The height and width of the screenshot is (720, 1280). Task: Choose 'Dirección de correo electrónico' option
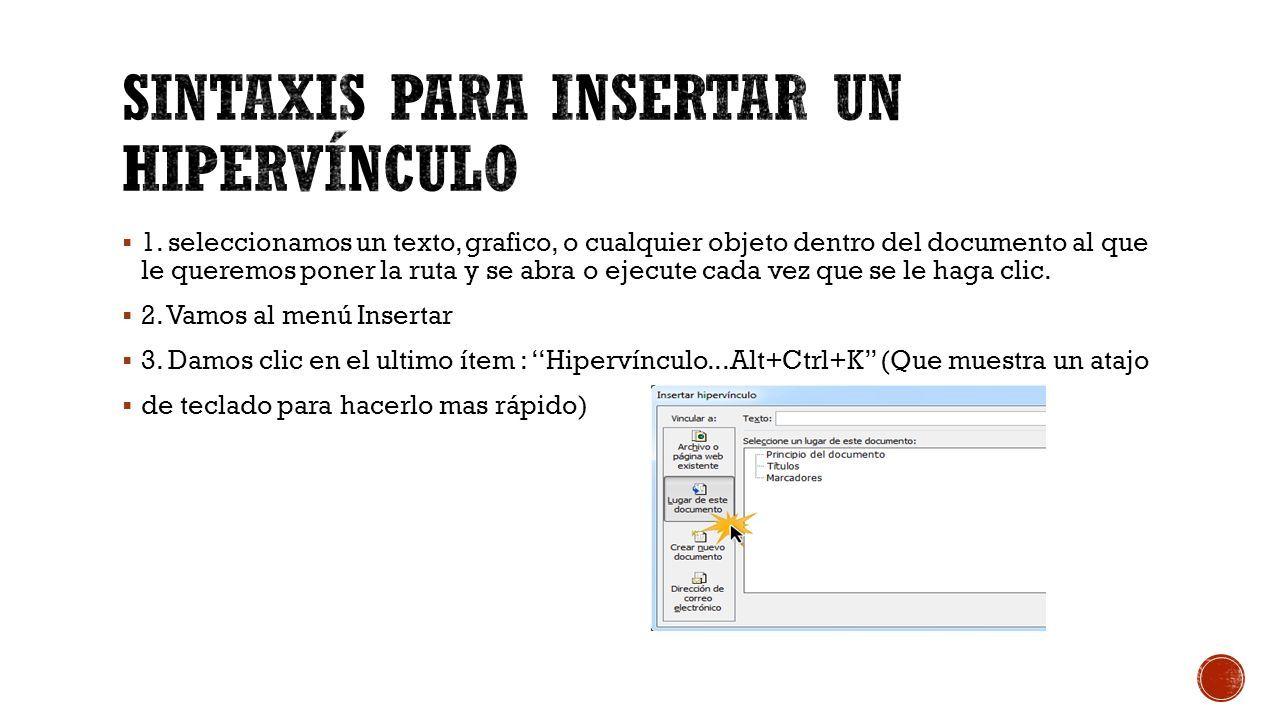[x=698, y=592]
